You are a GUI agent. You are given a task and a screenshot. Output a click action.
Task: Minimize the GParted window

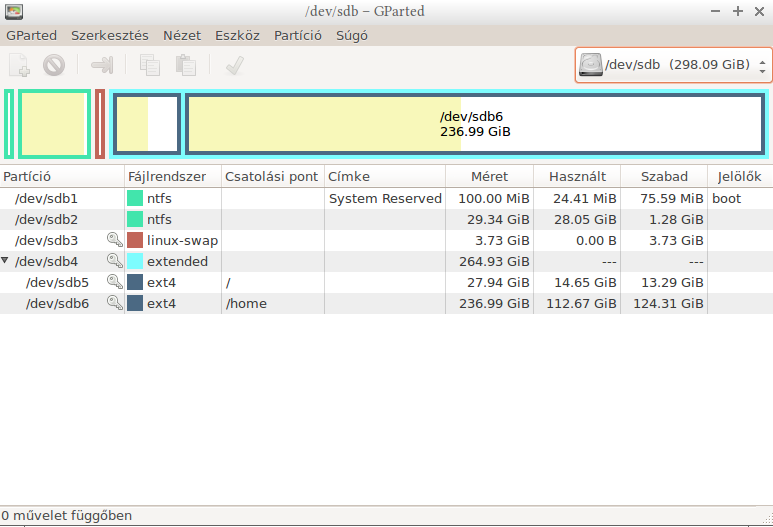click(x=715, y=11)
